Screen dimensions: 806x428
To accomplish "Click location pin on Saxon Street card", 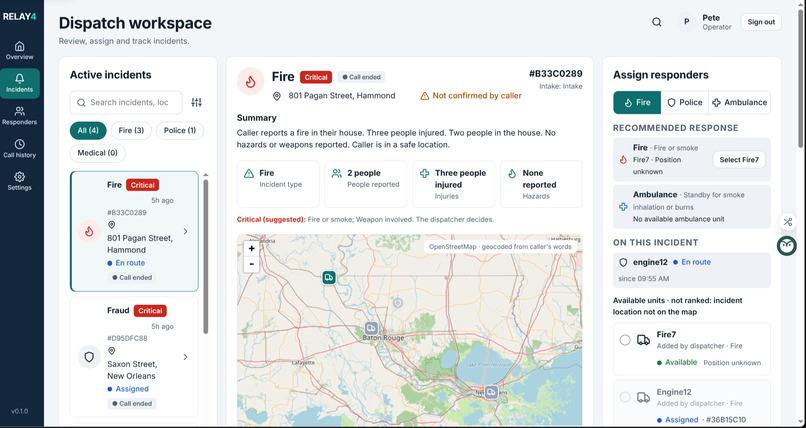I will click(x=112, y=351).
